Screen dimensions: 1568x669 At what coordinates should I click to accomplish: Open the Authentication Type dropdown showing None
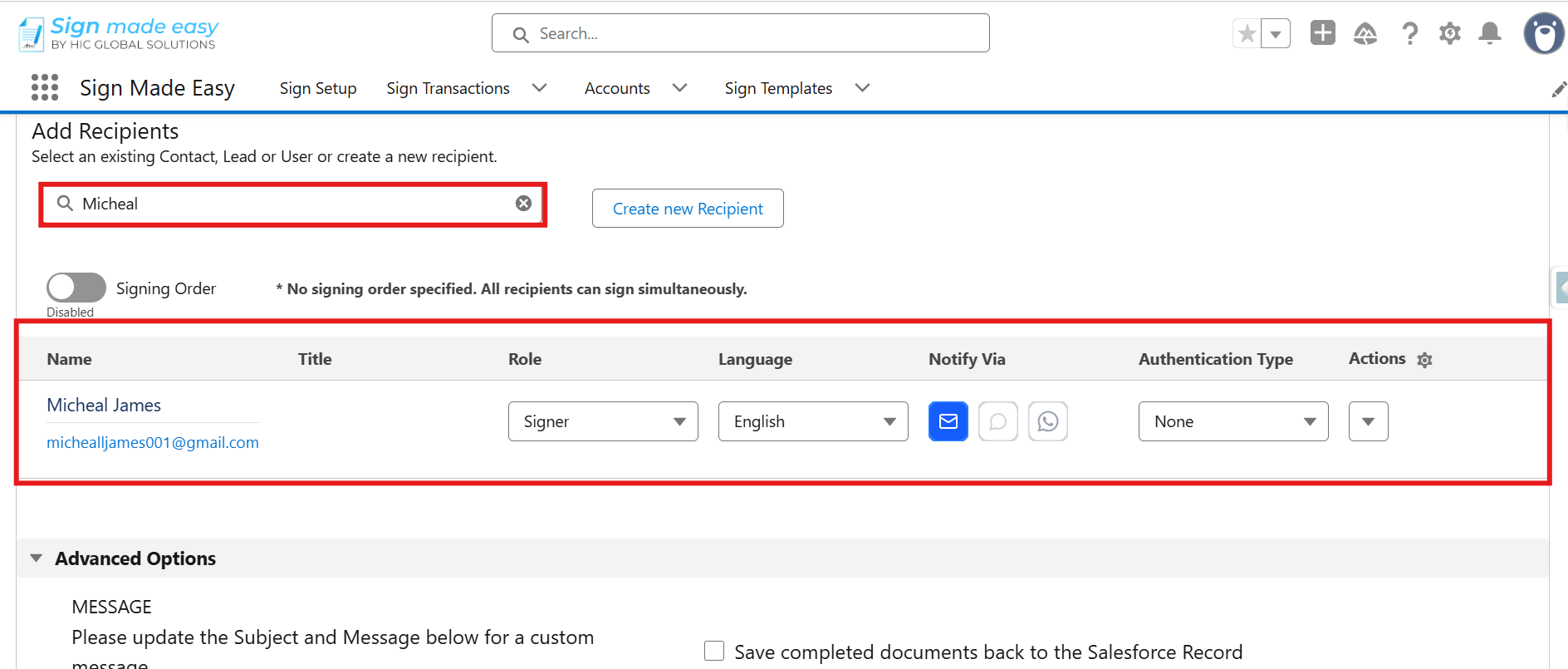pyautogui.click(x=1233, y=421)
